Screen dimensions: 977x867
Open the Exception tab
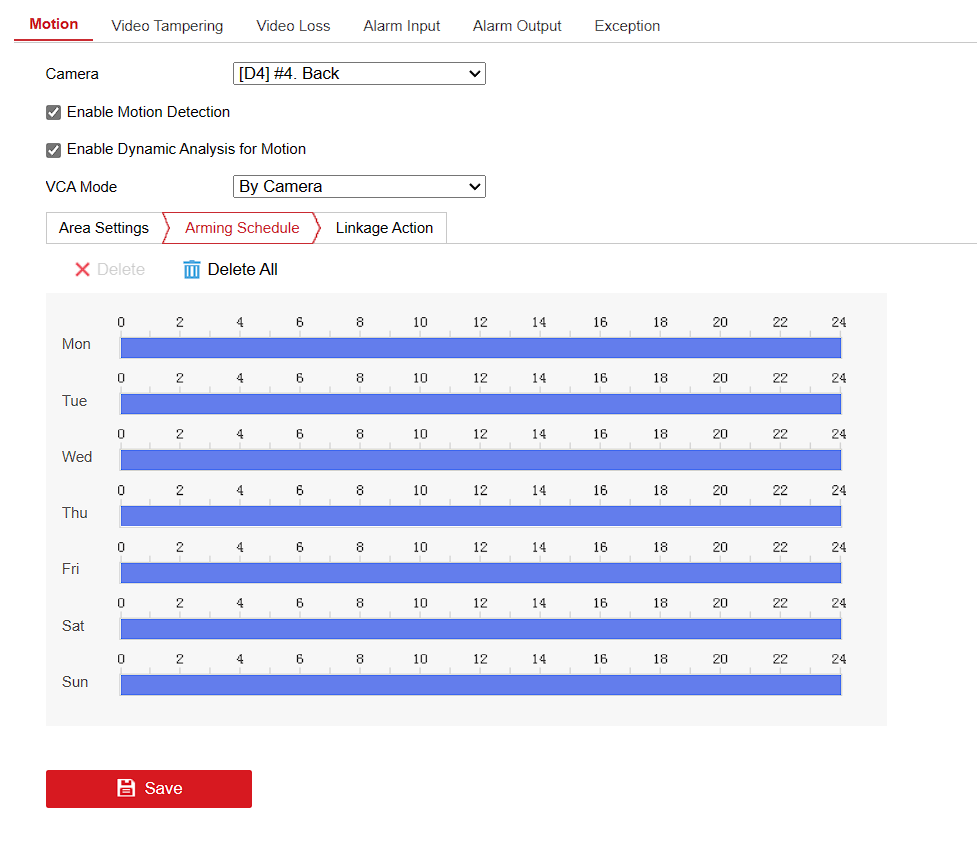[x=627, y=26]
